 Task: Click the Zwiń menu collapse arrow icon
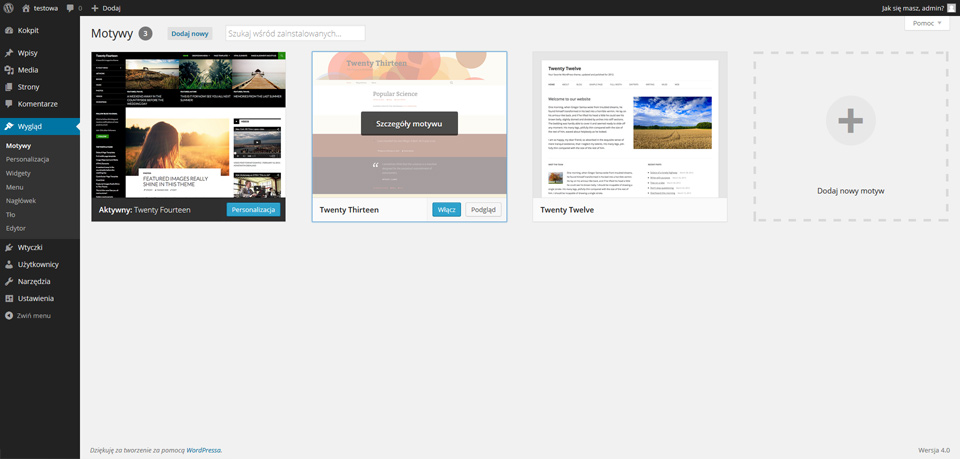(x=9, y=316)
